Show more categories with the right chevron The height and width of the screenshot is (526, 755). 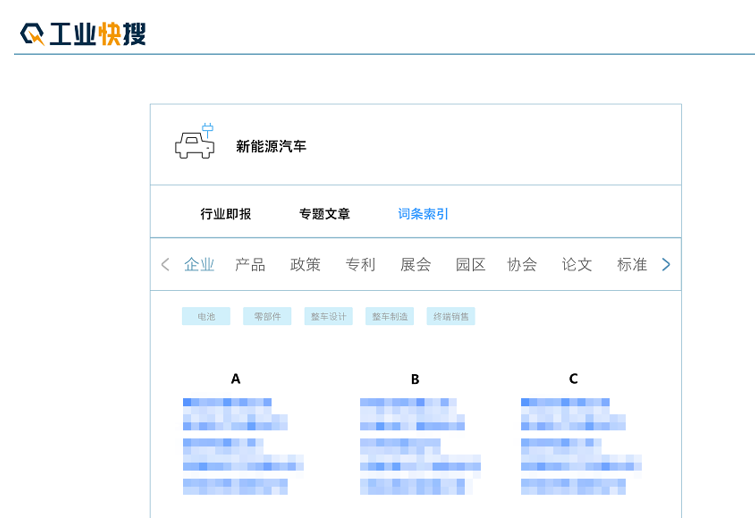point(666,265)
